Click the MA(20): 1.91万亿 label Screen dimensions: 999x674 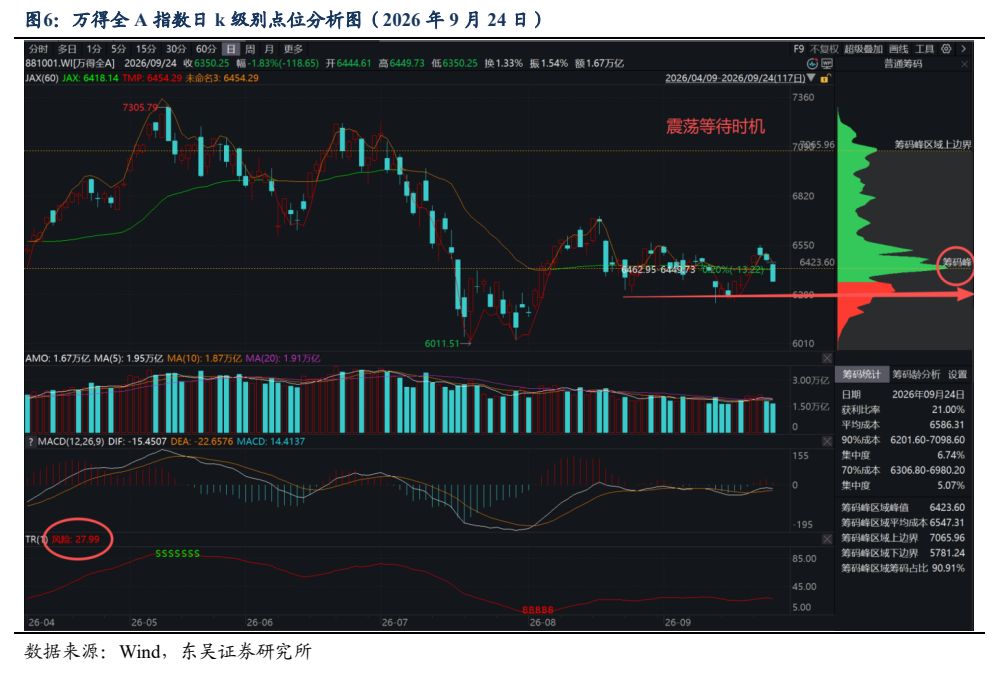[282, 359]
